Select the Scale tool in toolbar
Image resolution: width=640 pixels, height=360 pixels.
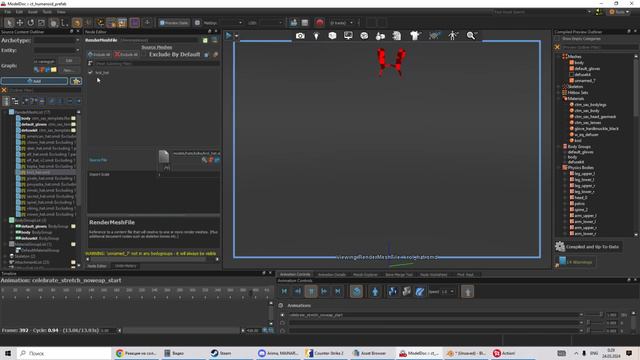coord(42,23)
